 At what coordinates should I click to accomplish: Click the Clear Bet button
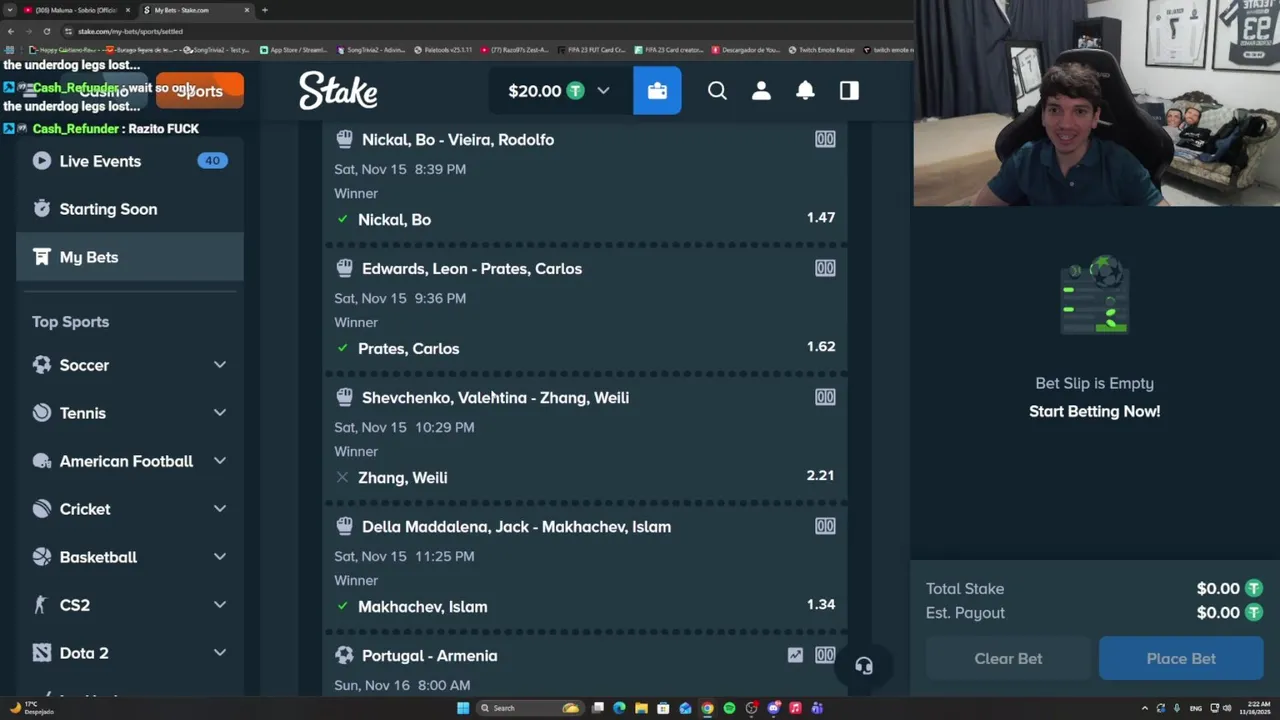click(x=1008, y=658)
